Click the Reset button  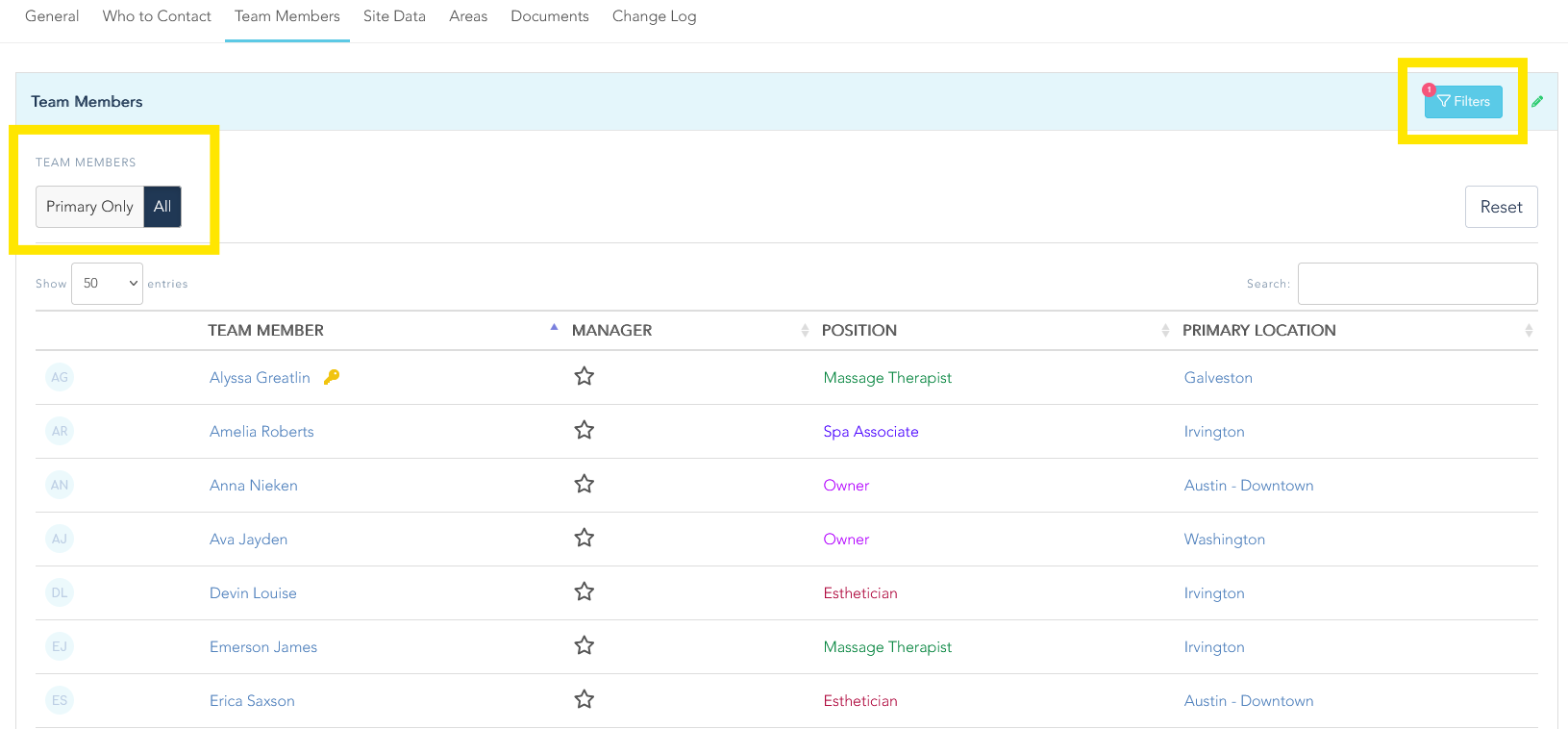point(1501,207)
